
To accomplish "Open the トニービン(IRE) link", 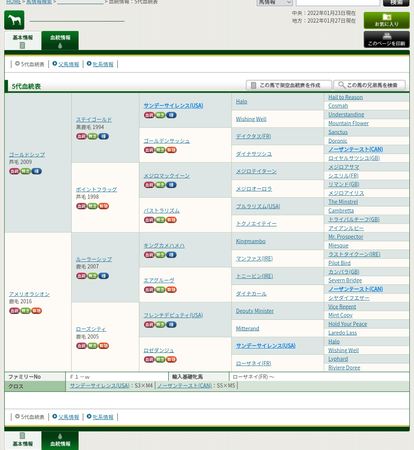I will coord(254,276).
